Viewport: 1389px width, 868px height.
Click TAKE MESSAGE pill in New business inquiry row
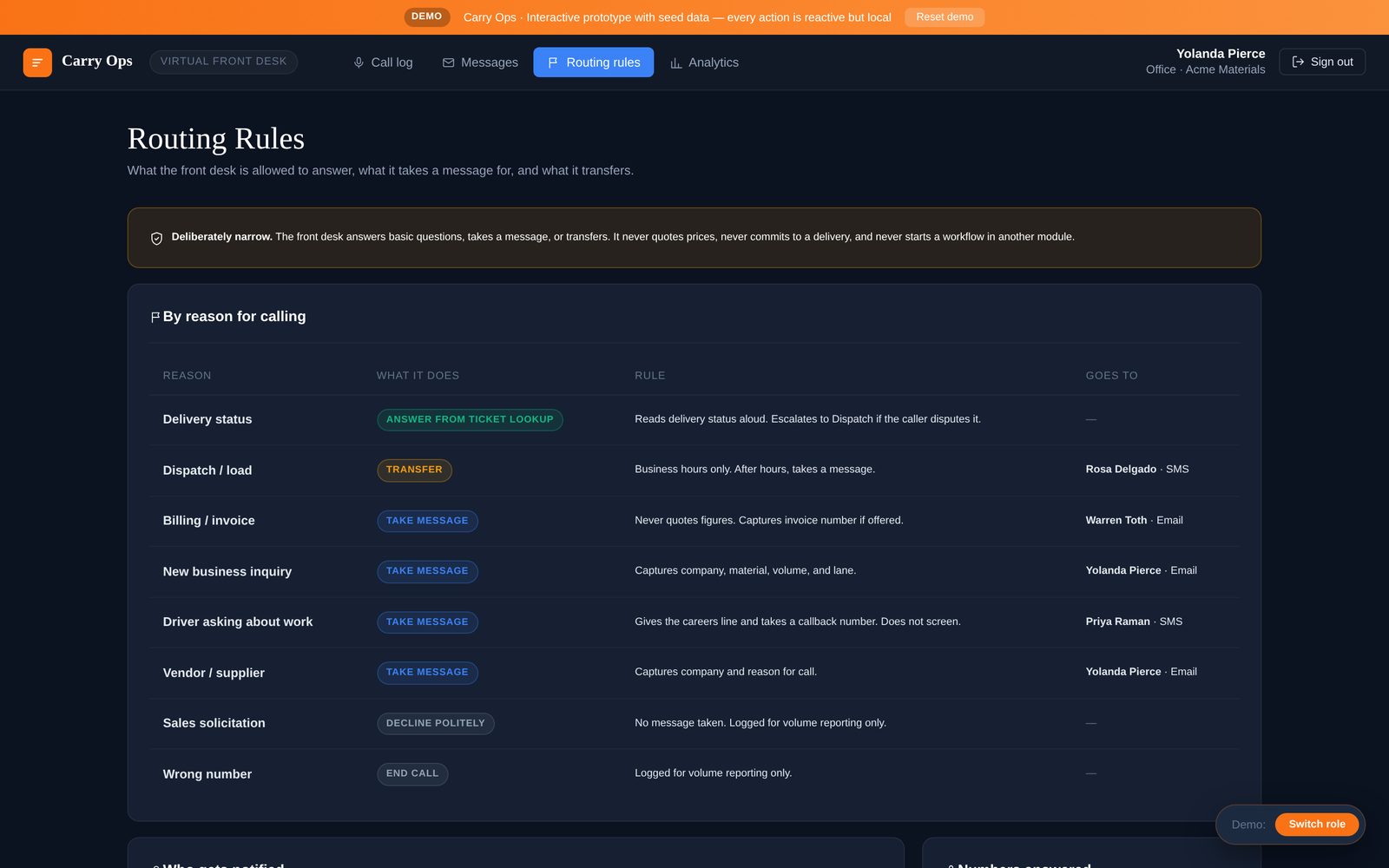(x=427, y=571)
